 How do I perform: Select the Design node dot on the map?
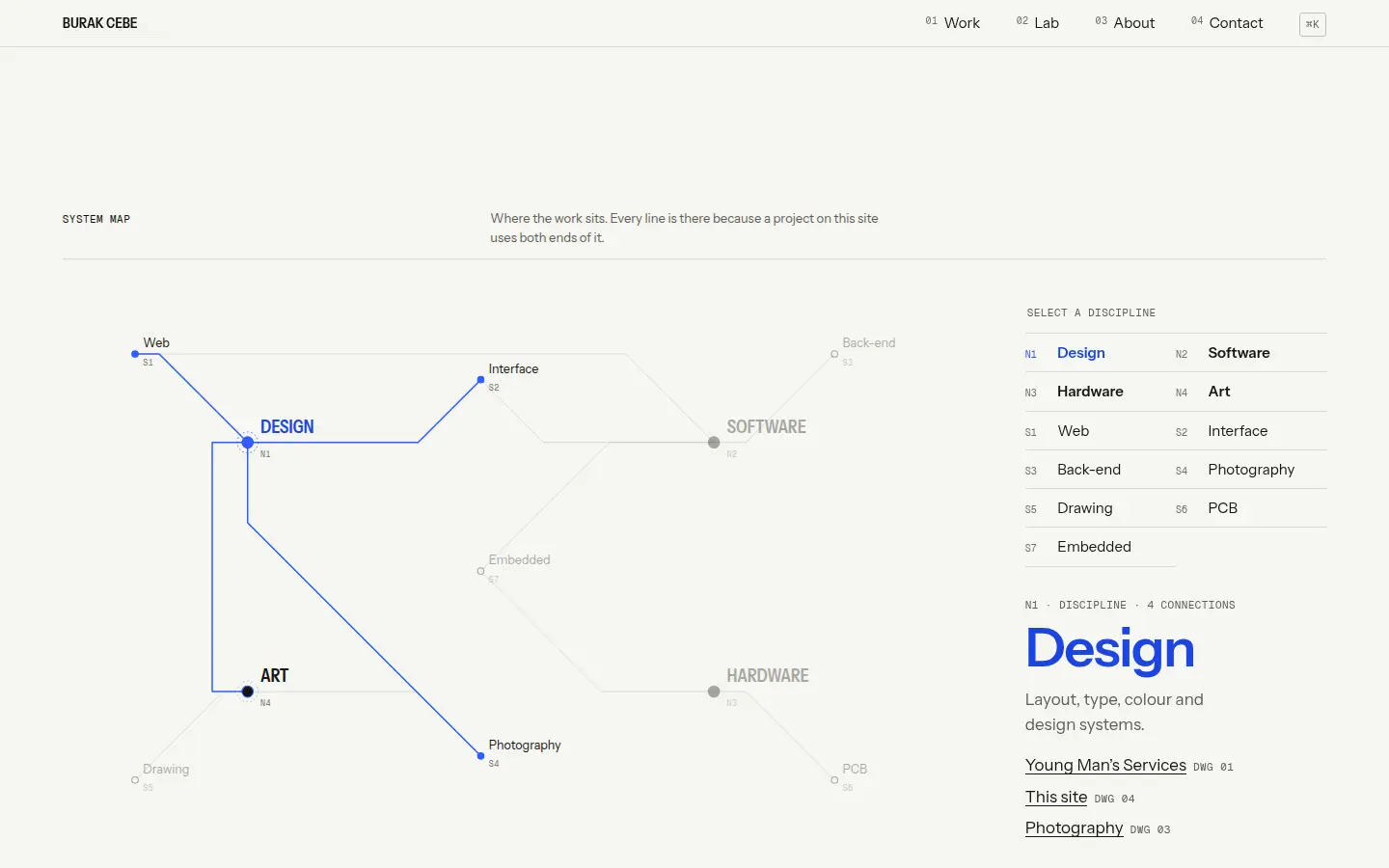(x=248, y=443)
